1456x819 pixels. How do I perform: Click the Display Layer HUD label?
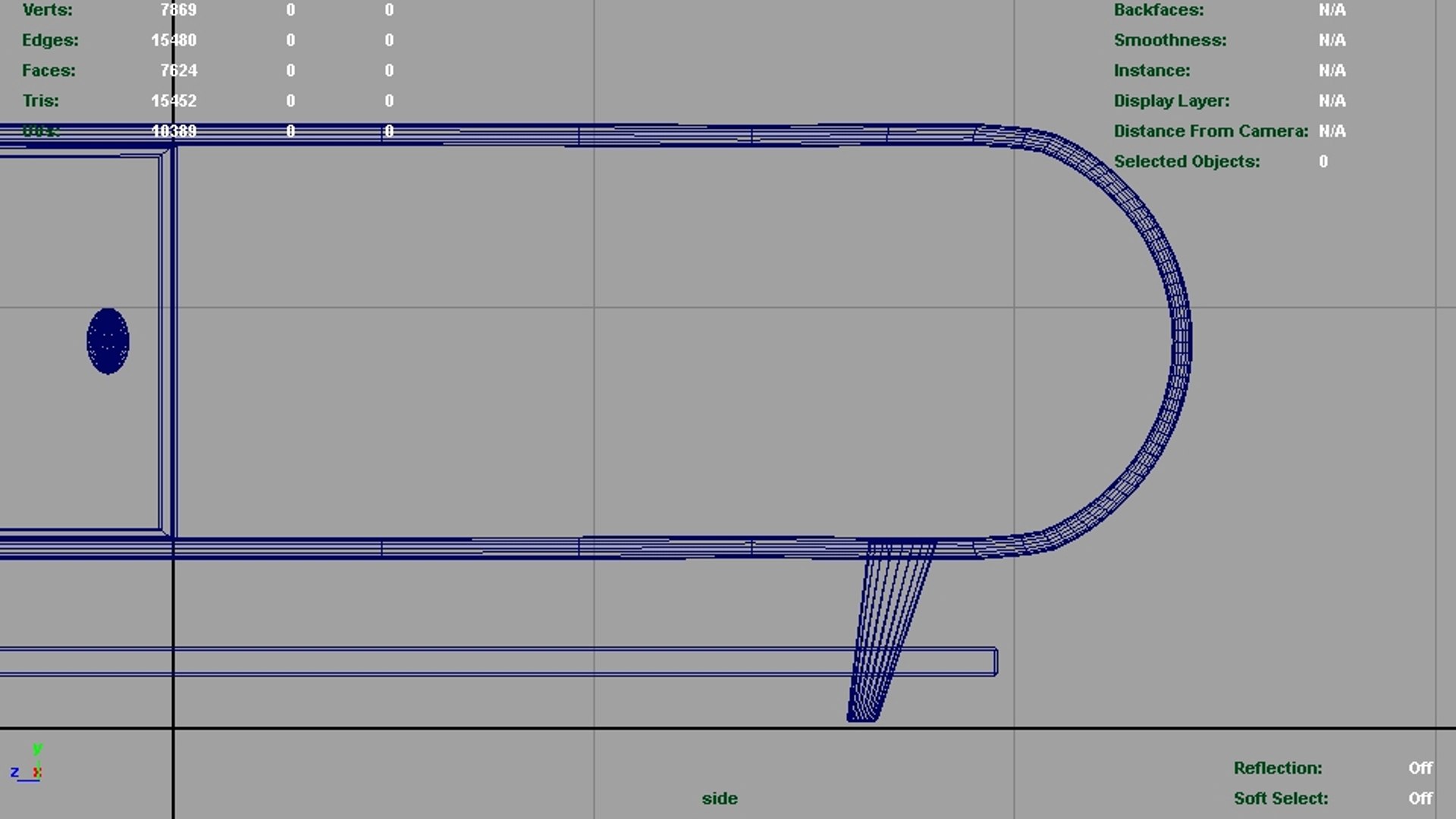[x=1171, y=101]
